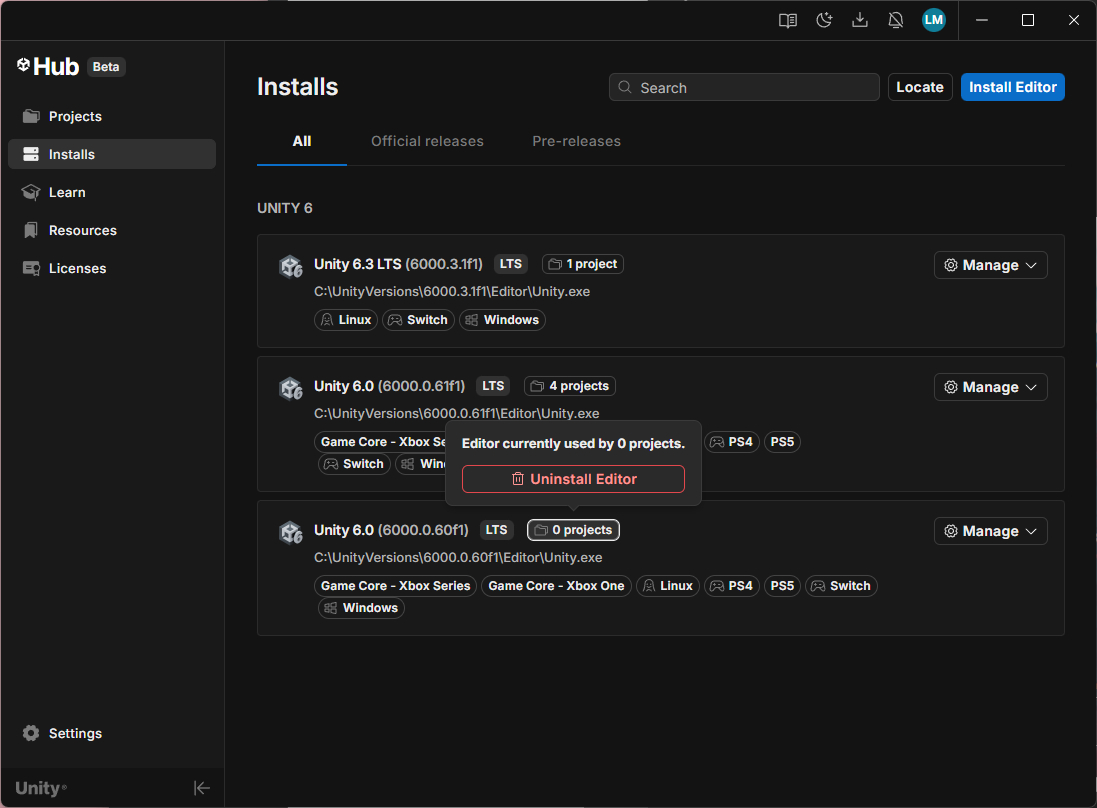The height and width of the screenshot is (808, 1097).
Task: Expand Manage dropdown for Unity 6000.0.61f1
Action: pos(990,387)
